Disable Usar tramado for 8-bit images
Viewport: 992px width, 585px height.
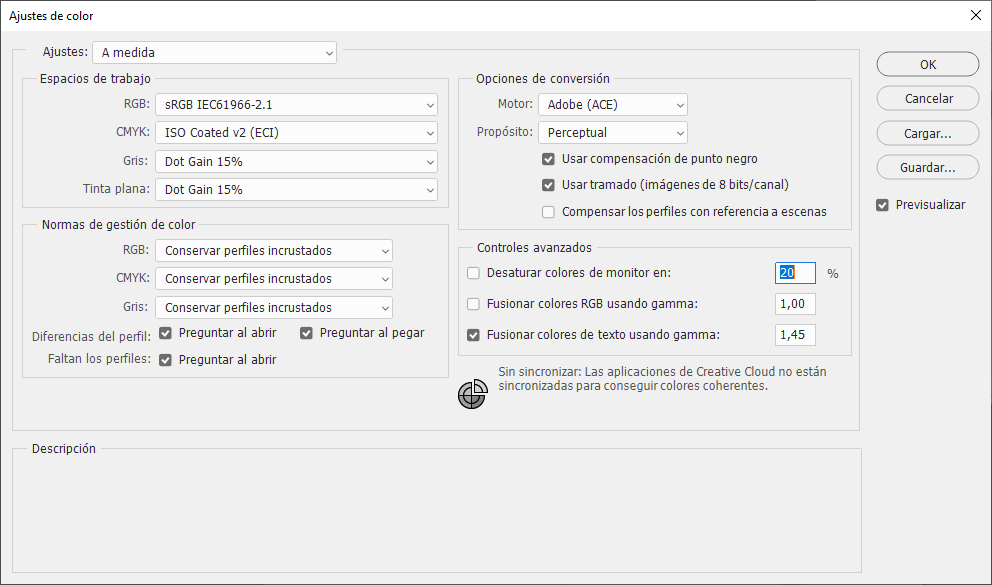(x=548, y=185)
